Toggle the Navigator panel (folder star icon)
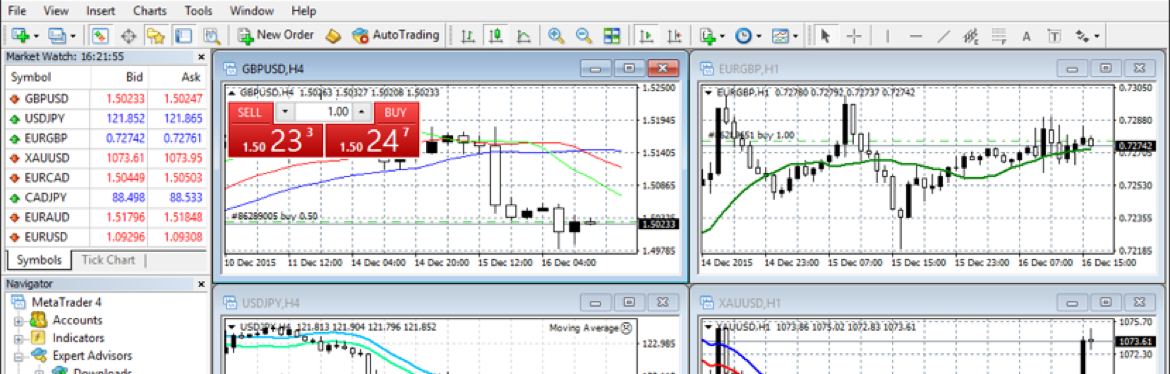The height and width of the screenshot is (374, 1170). 155,35
